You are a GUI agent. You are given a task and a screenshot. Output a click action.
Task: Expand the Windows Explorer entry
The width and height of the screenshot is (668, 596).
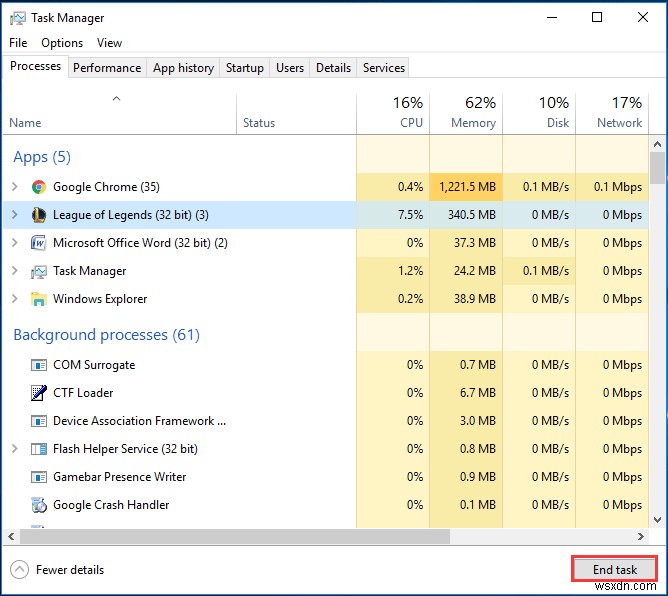point(15,299)
